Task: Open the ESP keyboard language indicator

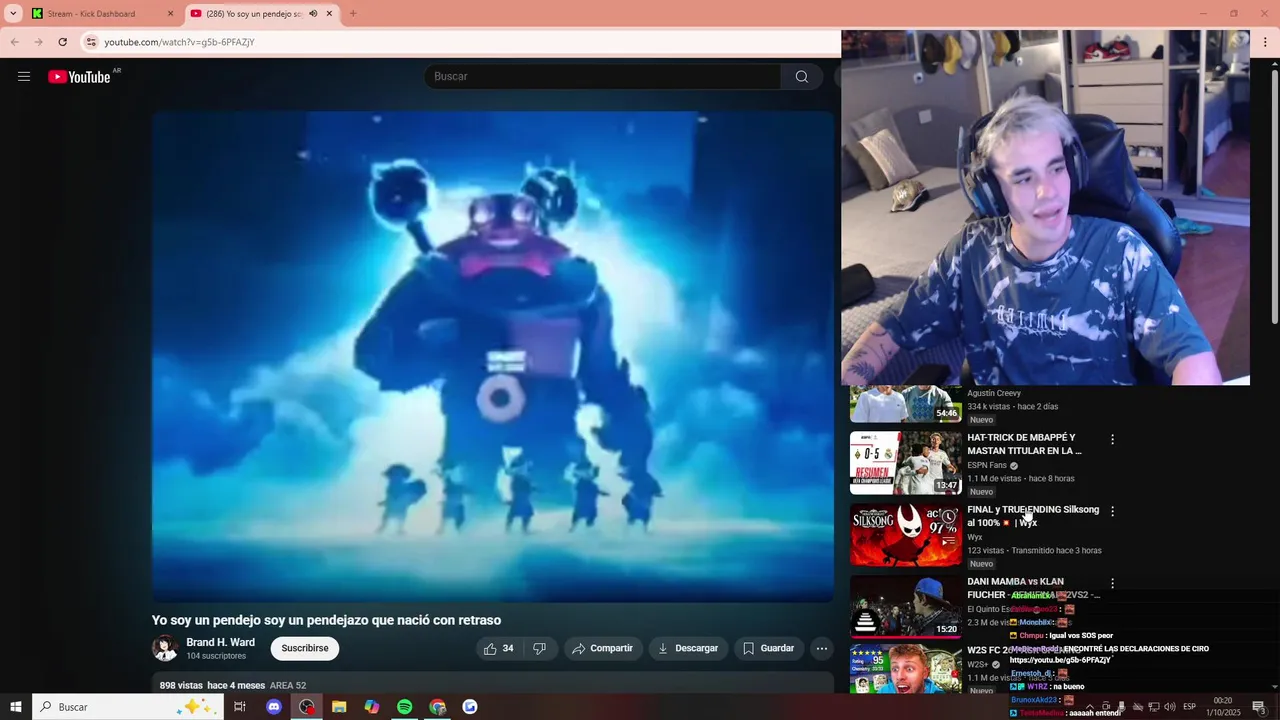Action: [x=1189, y=707]
